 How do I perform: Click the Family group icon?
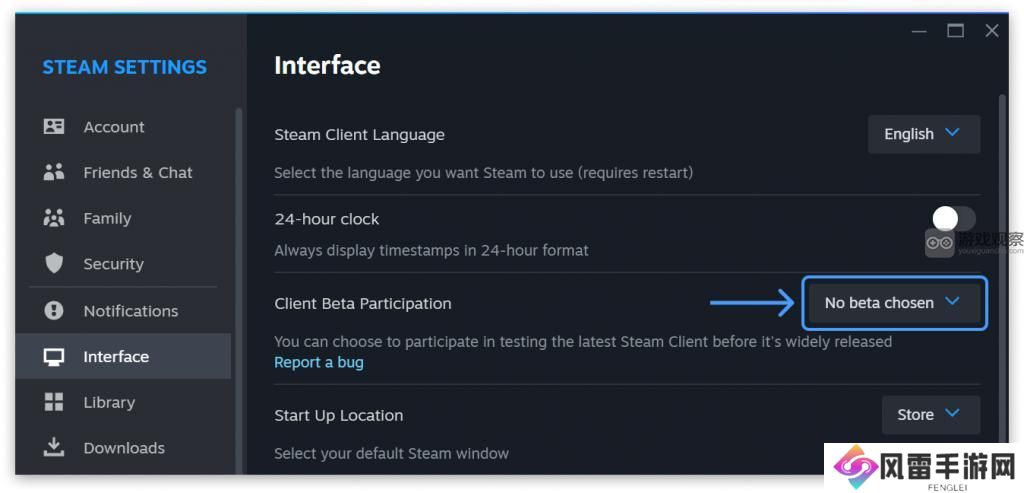pos(54,218)
